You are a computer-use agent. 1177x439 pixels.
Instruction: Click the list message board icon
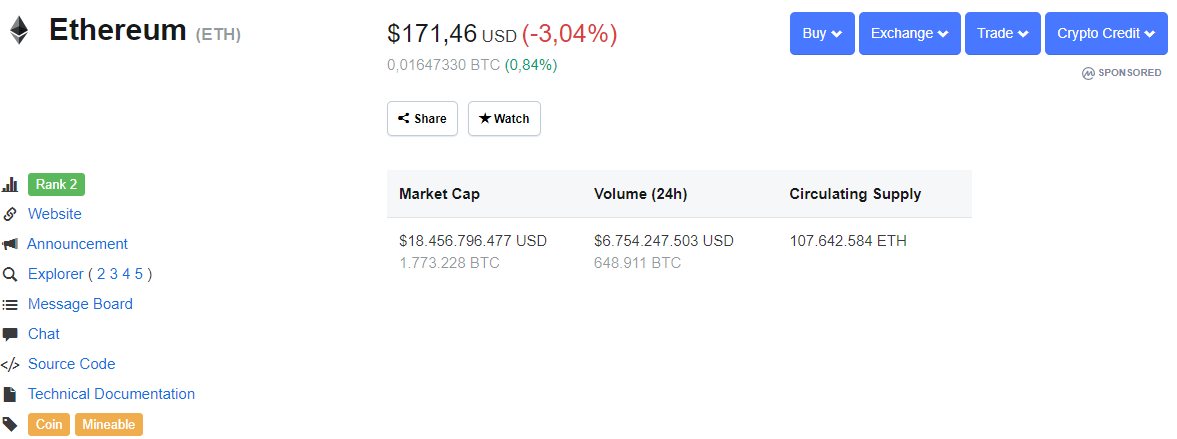10,305
